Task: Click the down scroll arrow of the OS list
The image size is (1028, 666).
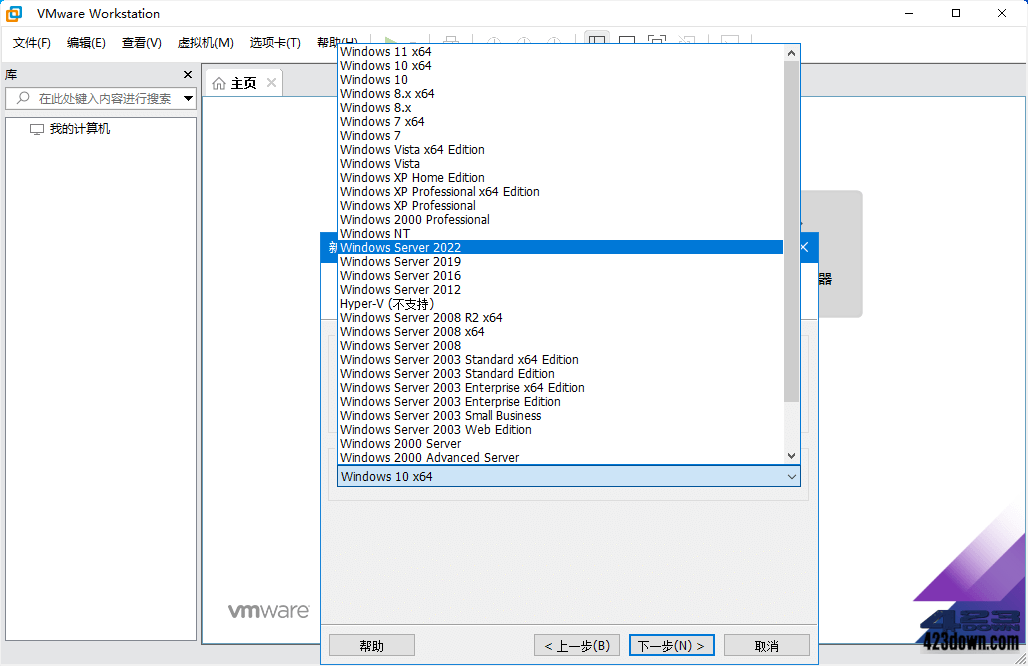Action: [x=791, y=455]
